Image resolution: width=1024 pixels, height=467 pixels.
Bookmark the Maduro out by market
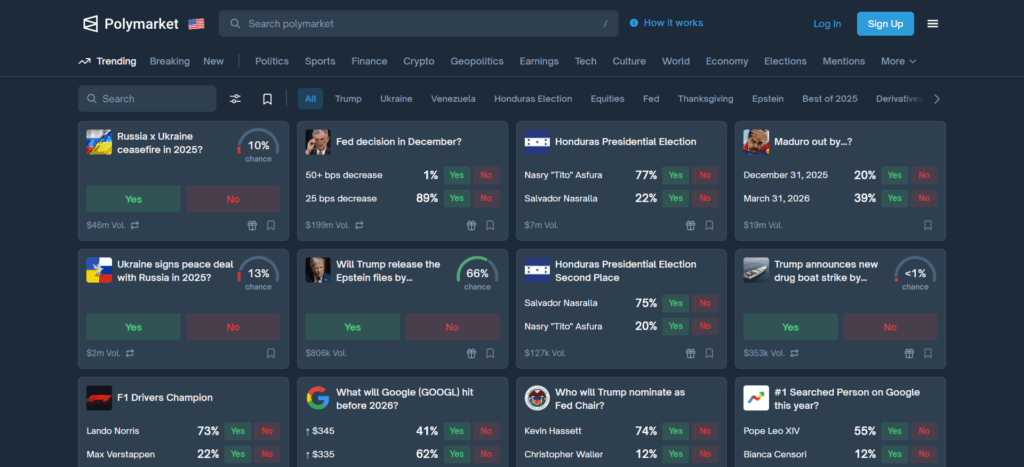(x=928, y=225)
